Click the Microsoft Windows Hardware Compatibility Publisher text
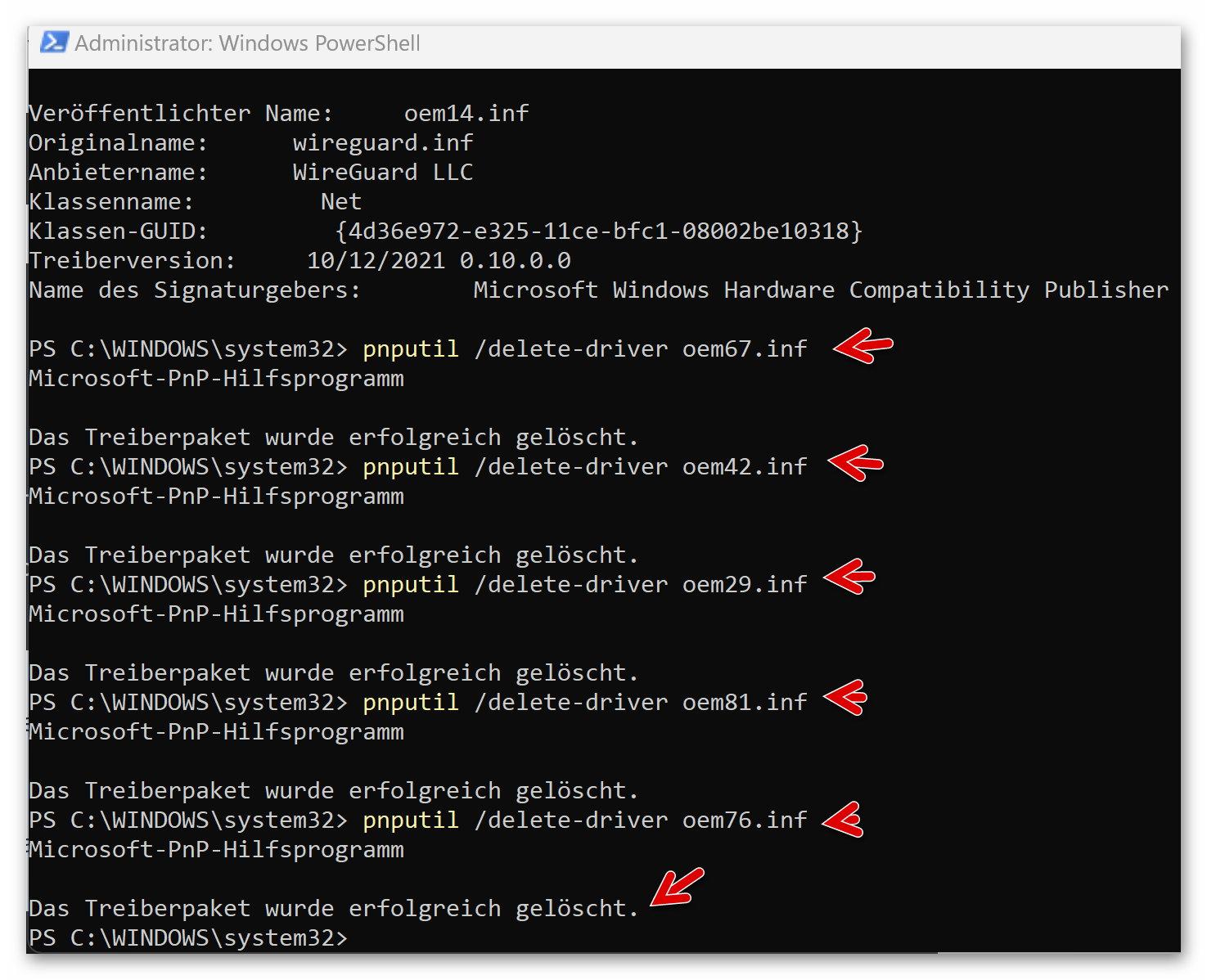This screenshot has width=1207, height=980. (x=820, y=290)
